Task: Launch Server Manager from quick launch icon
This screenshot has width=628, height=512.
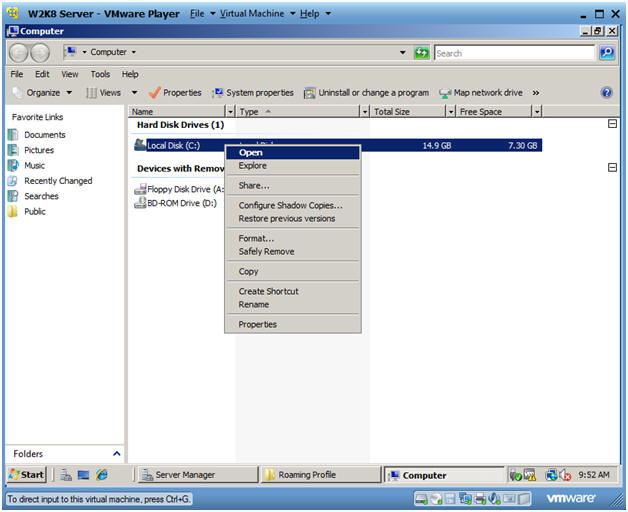Action: [x=66, y=475]
